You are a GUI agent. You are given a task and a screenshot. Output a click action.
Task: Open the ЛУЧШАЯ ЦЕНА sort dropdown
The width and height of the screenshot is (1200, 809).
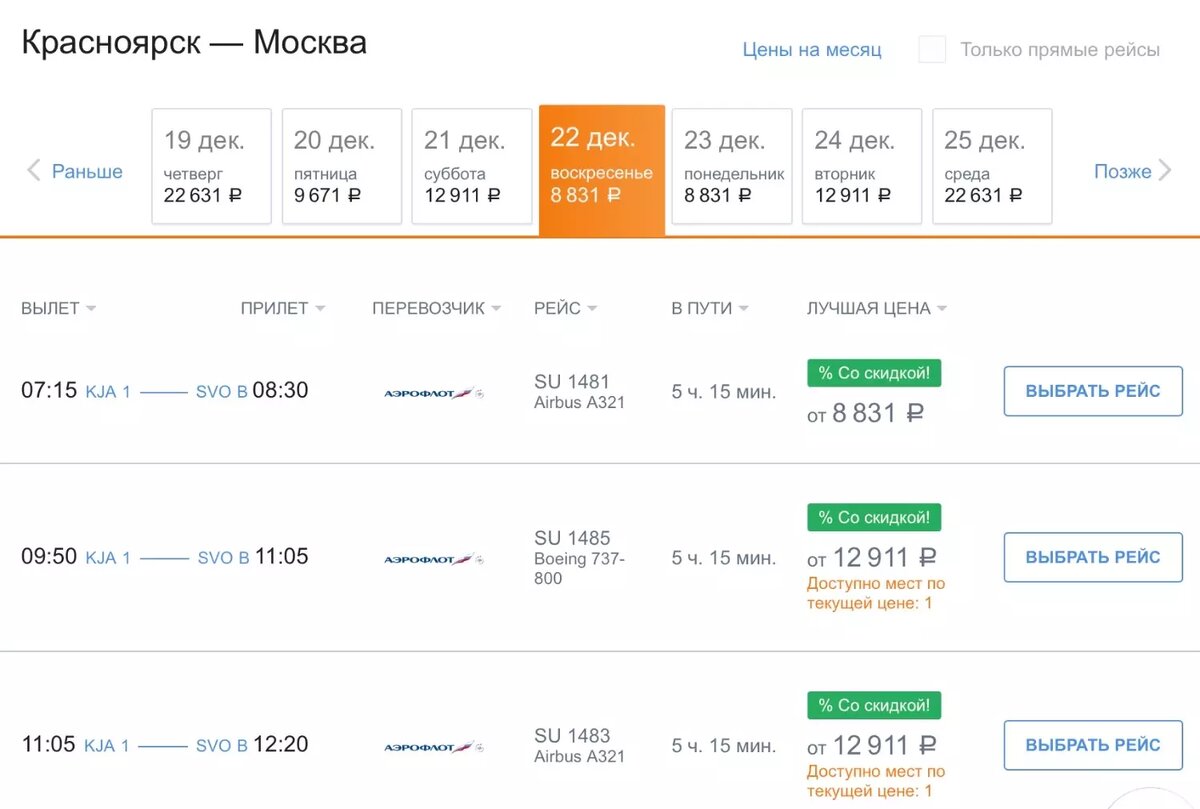pyautogui.click(x=874, y=308)
